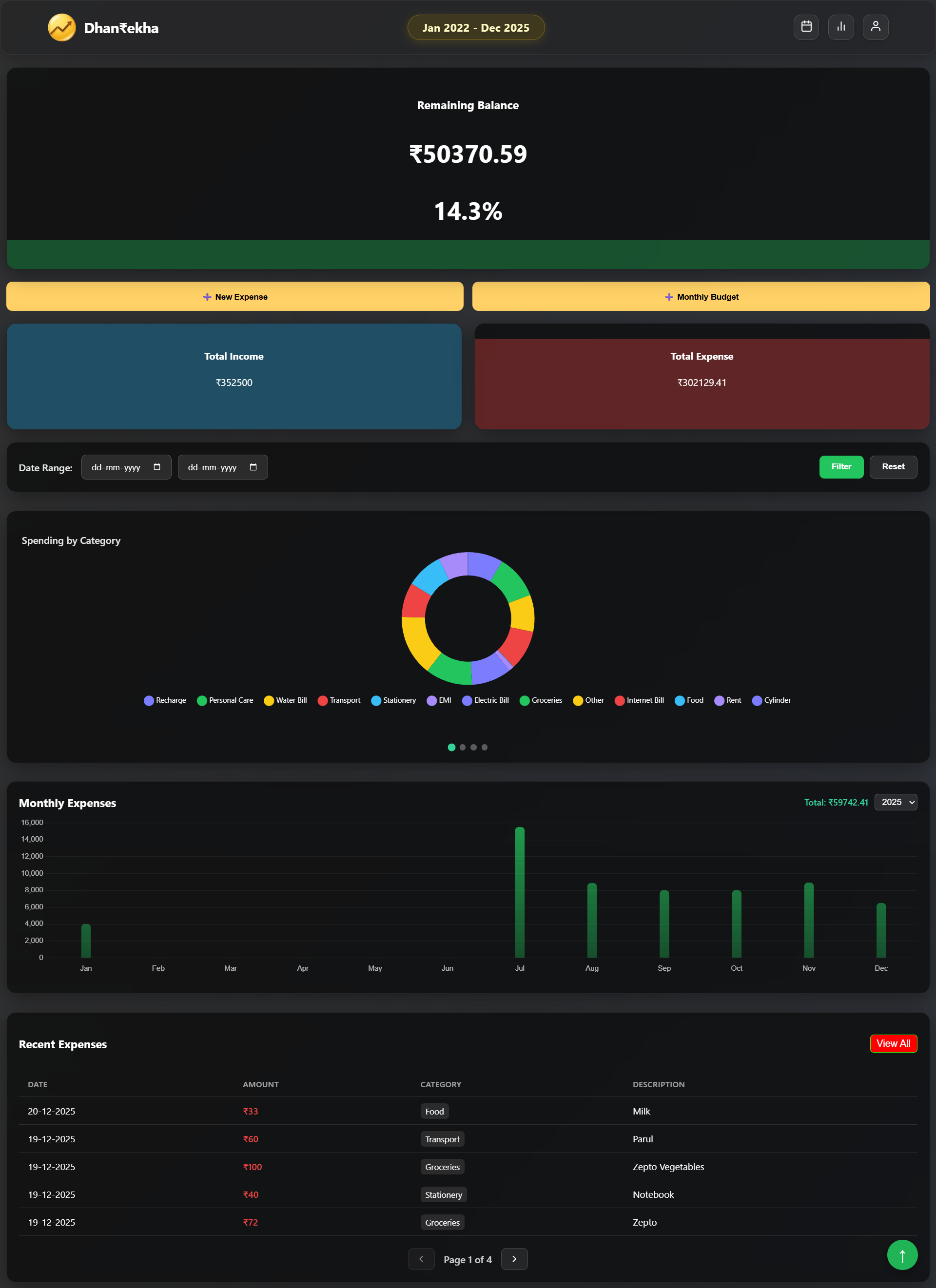Click View All recent expenses
Screen dimensions: 936x1288
coord(893,1043)
